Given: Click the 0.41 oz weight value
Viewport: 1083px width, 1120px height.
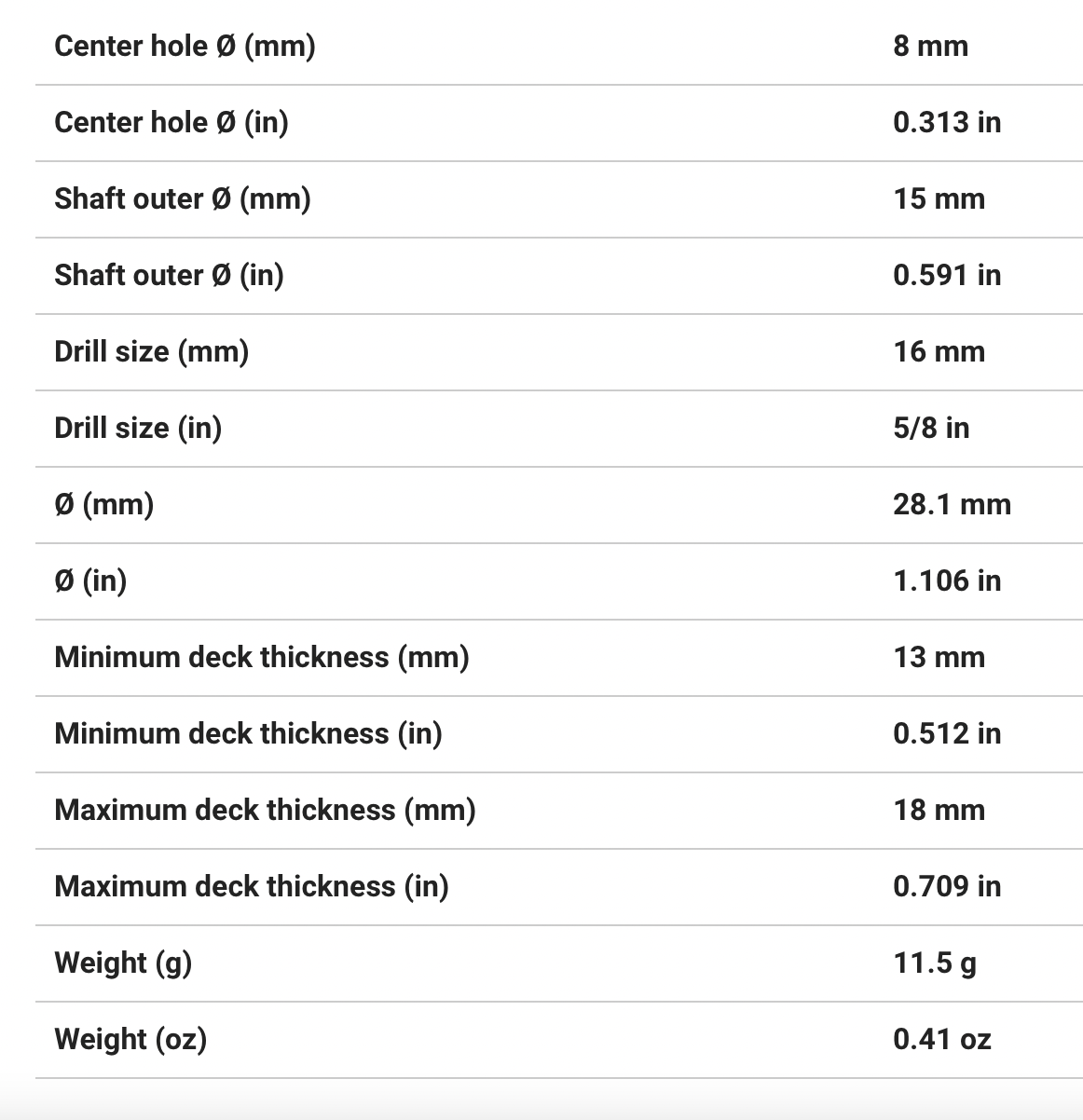Looking at the screenshot, I should point(941,1039).
